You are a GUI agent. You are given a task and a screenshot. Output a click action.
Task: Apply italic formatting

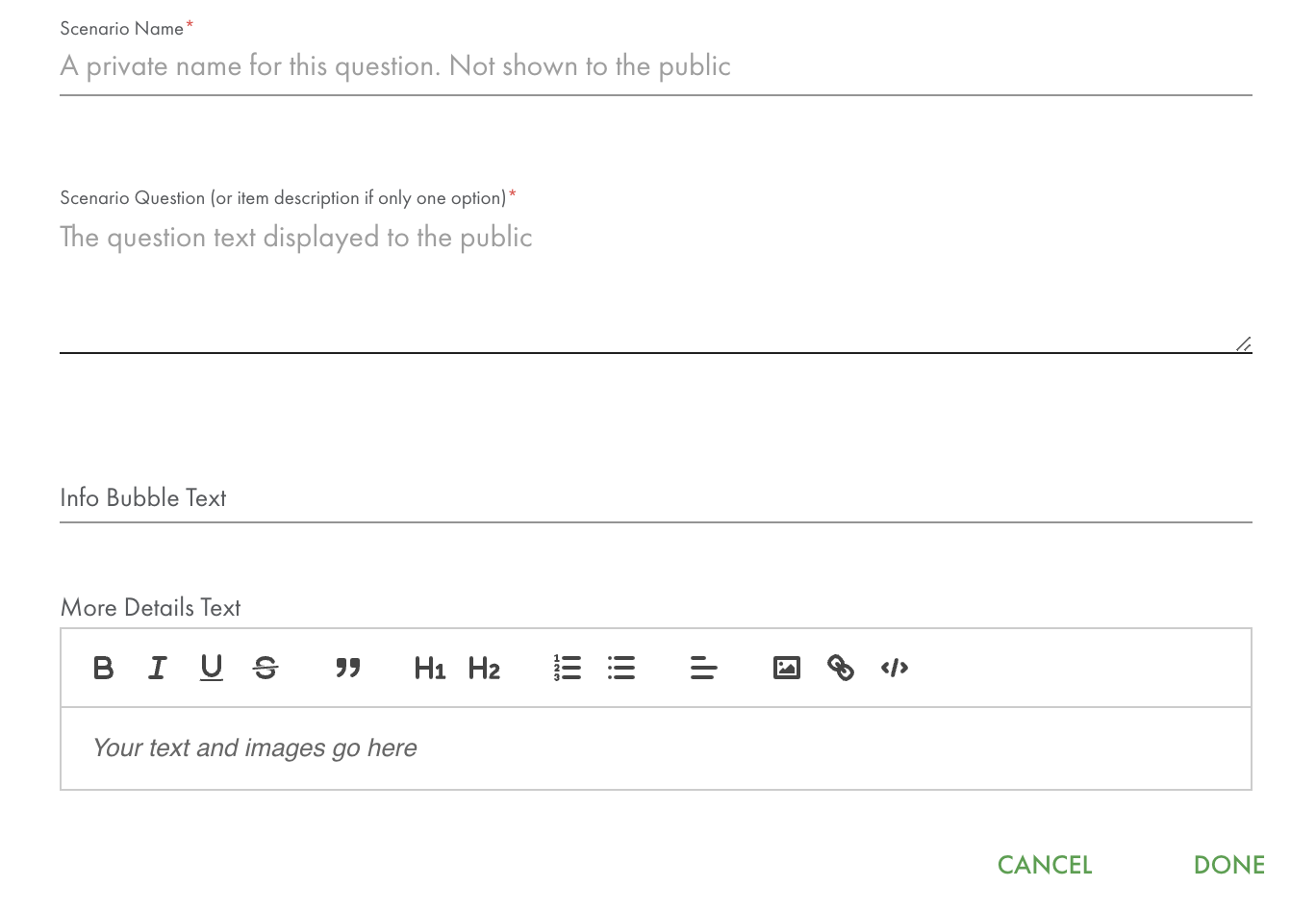(x=158, y=668)
